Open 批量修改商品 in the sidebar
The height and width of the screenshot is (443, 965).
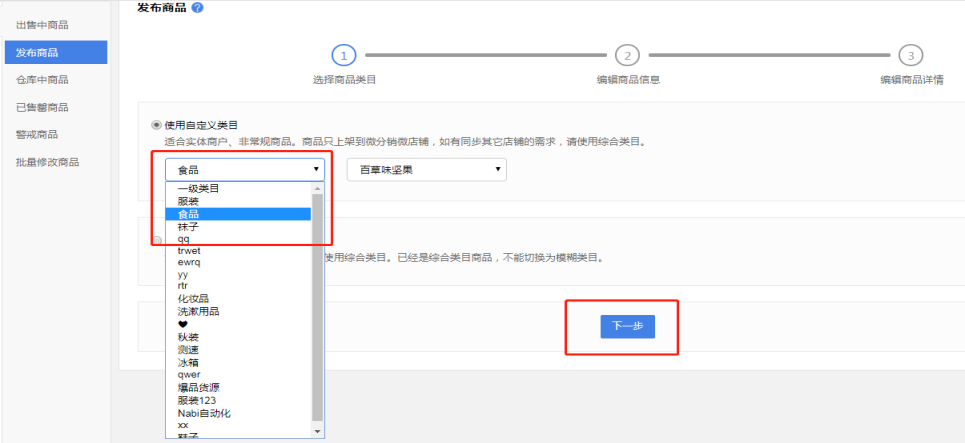point(47,162)
